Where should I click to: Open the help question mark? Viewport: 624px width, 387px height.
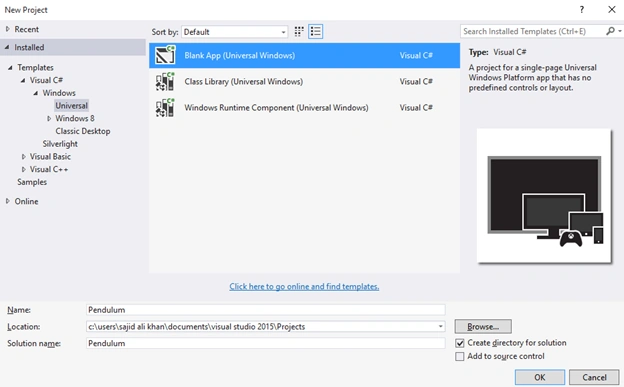click(582, 10)
